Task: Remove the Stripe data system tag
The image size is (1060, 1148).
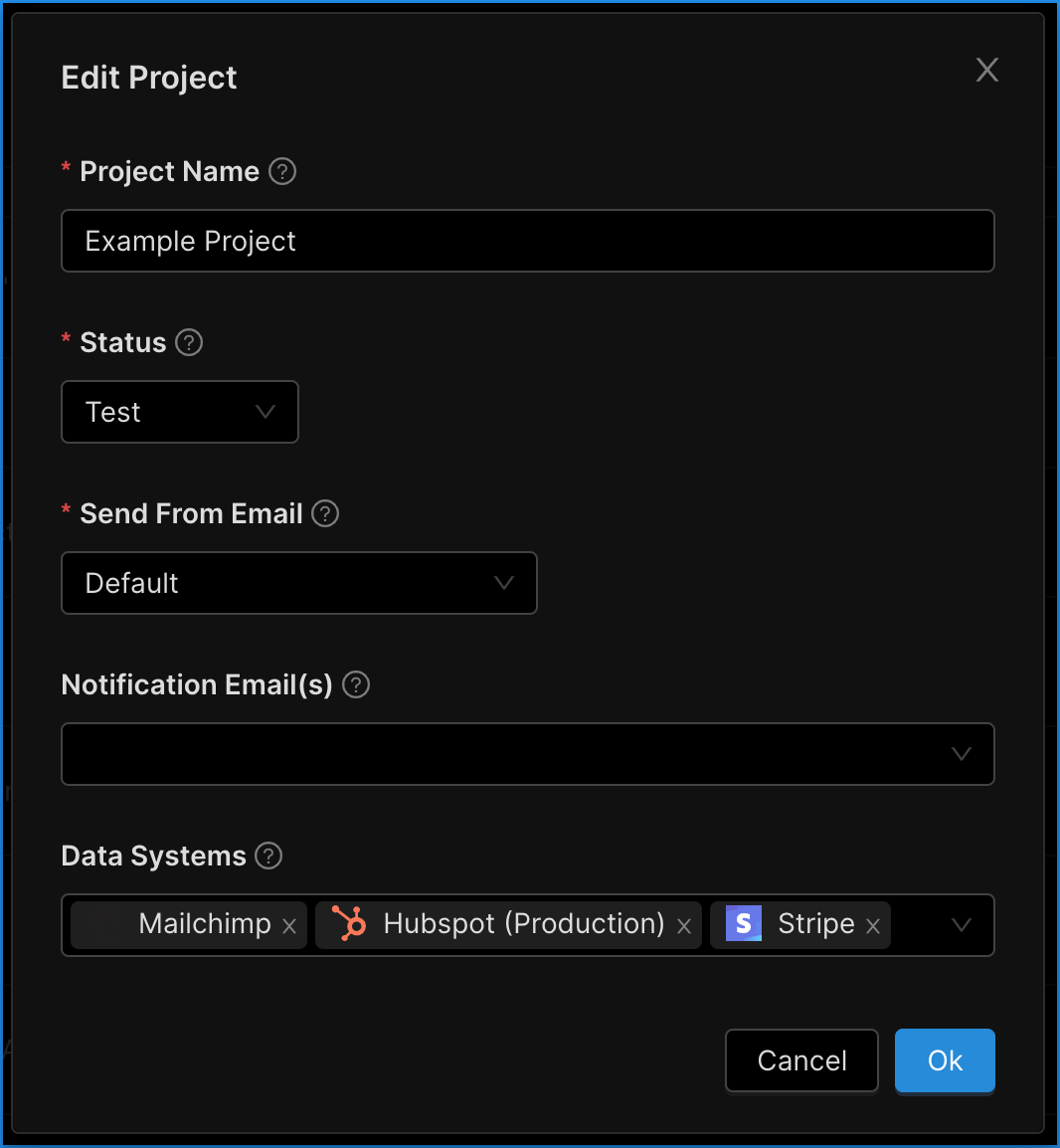Action: pos(872,925)
